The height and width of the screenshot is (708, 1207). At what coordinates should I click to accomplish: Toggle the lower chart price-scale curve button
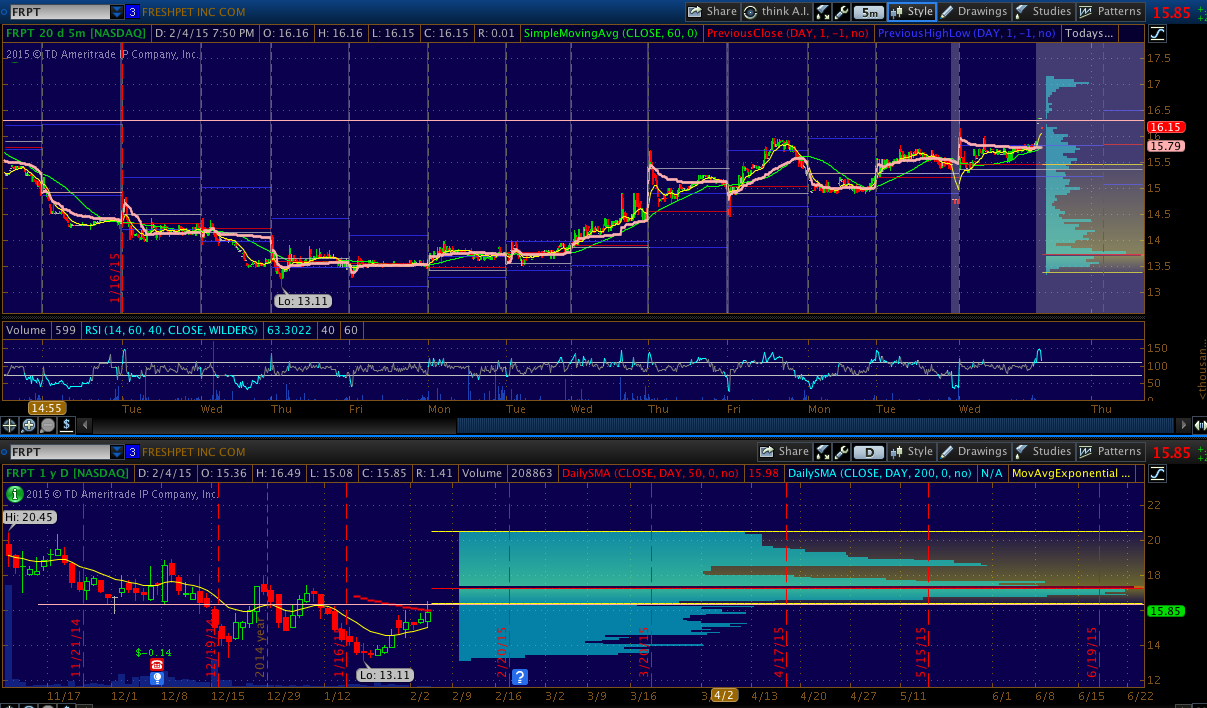click(x=1157, y=473)
